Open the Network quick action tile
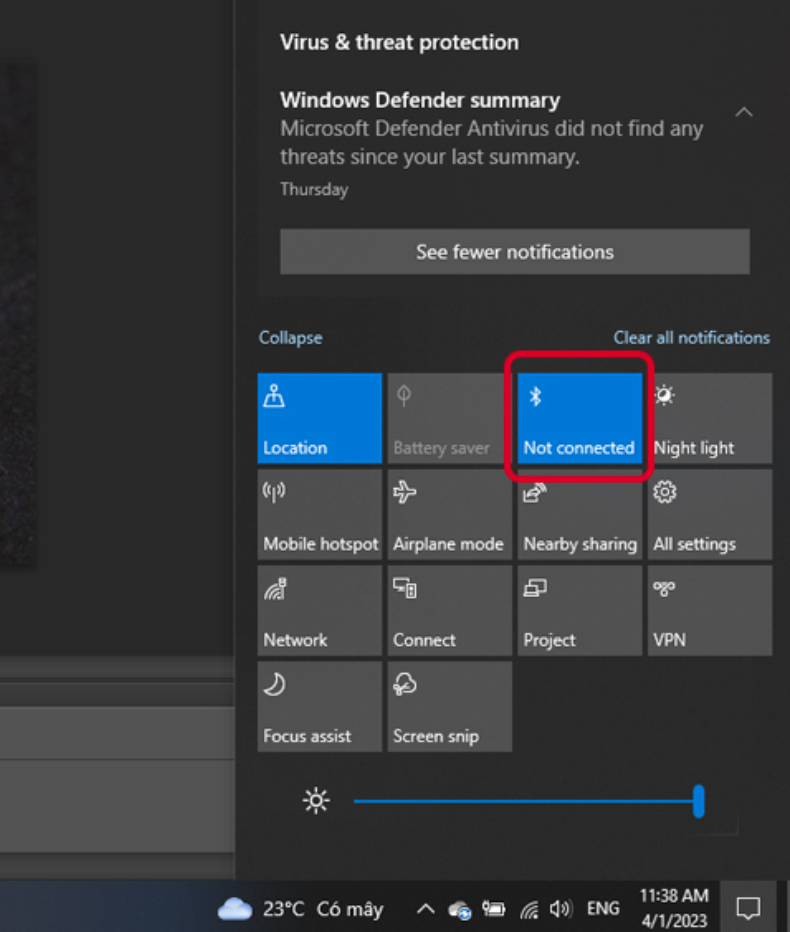Viewport: 790px width, 932px height. point(319,611)
